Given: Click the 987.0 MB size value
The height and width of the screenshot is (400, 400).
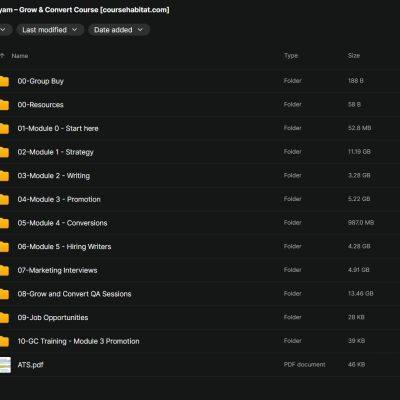Looking at the screenshot, I should pyautogui.click(x=361, y=223).
